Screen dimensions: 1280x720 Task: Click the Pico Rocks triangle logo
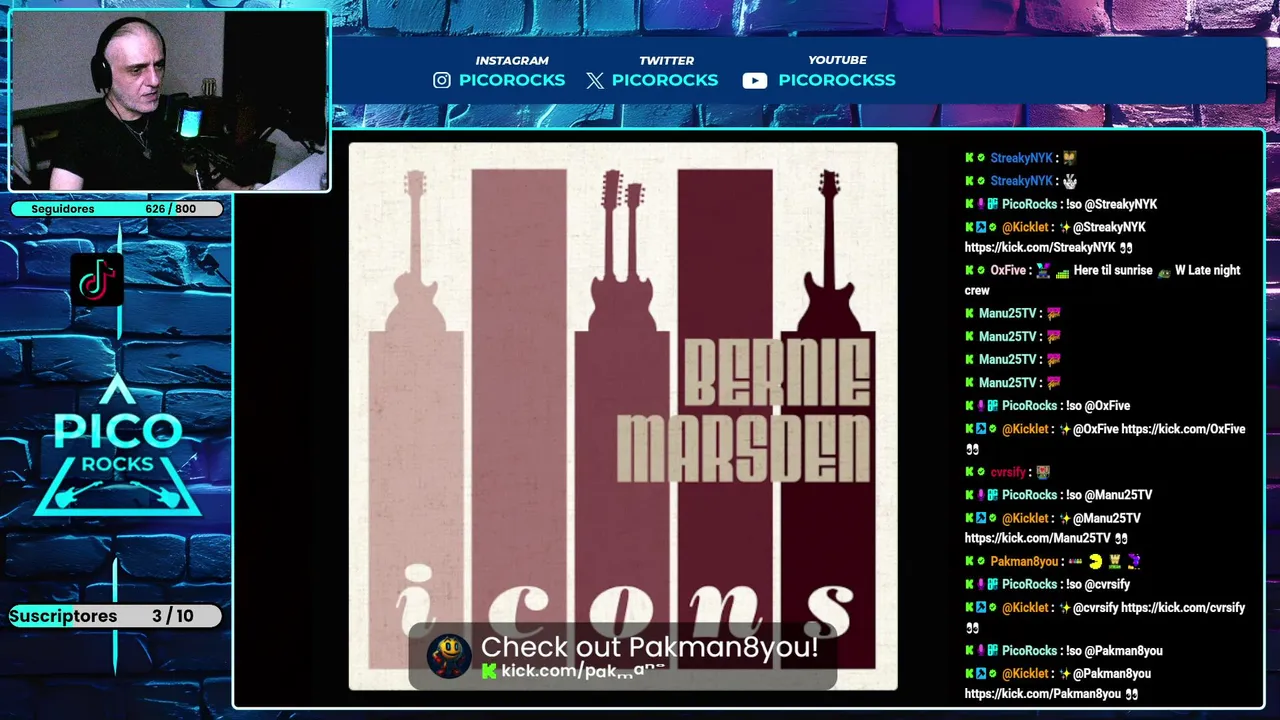point(118,447)
